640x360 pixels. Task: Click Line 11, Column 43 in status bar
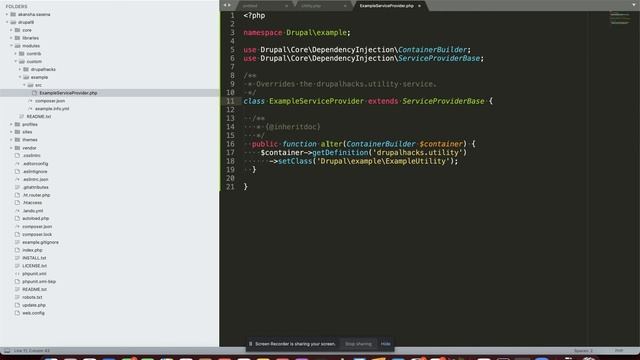tap(32, 351)
